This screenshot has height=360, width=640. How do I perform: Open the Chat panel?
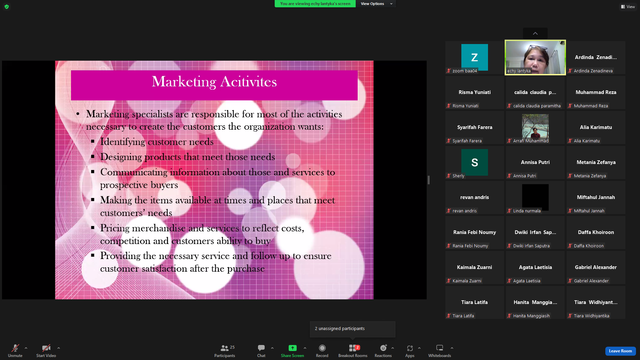(261, 350)
